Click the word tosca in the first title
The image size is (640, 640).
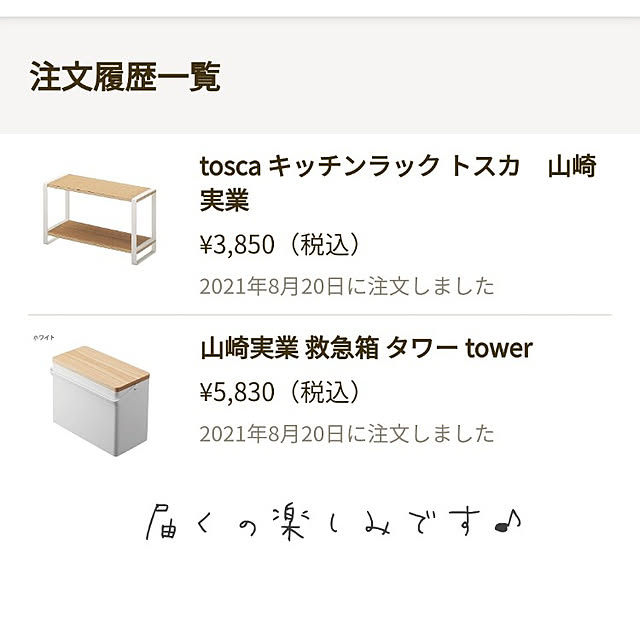[230, 167]
